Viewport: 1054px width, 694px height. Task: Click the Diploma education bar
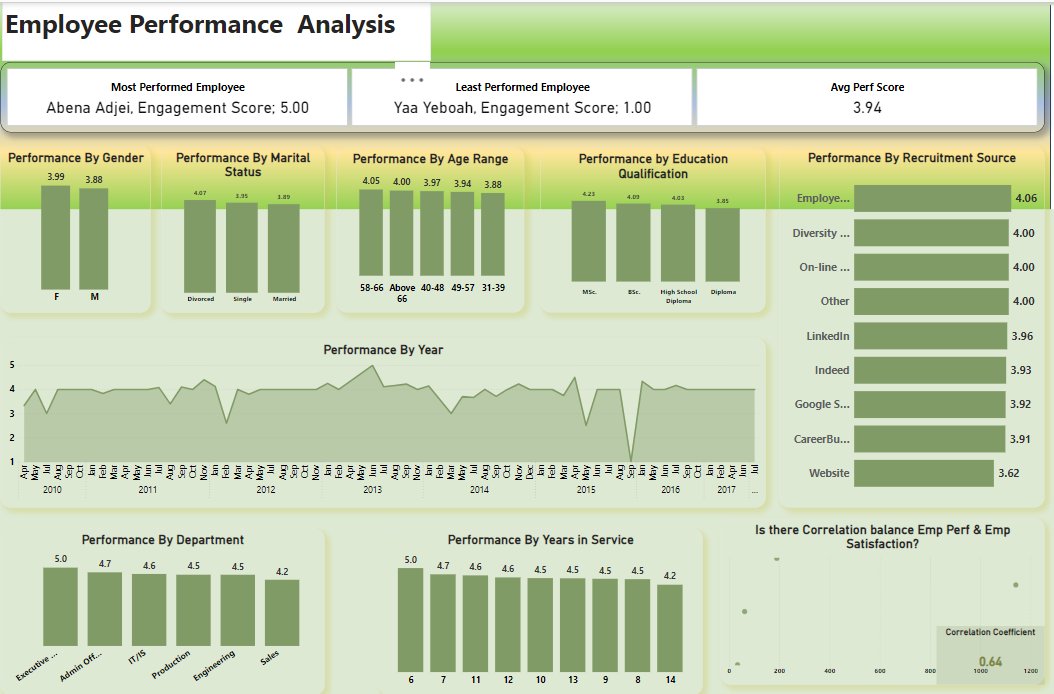723,245
